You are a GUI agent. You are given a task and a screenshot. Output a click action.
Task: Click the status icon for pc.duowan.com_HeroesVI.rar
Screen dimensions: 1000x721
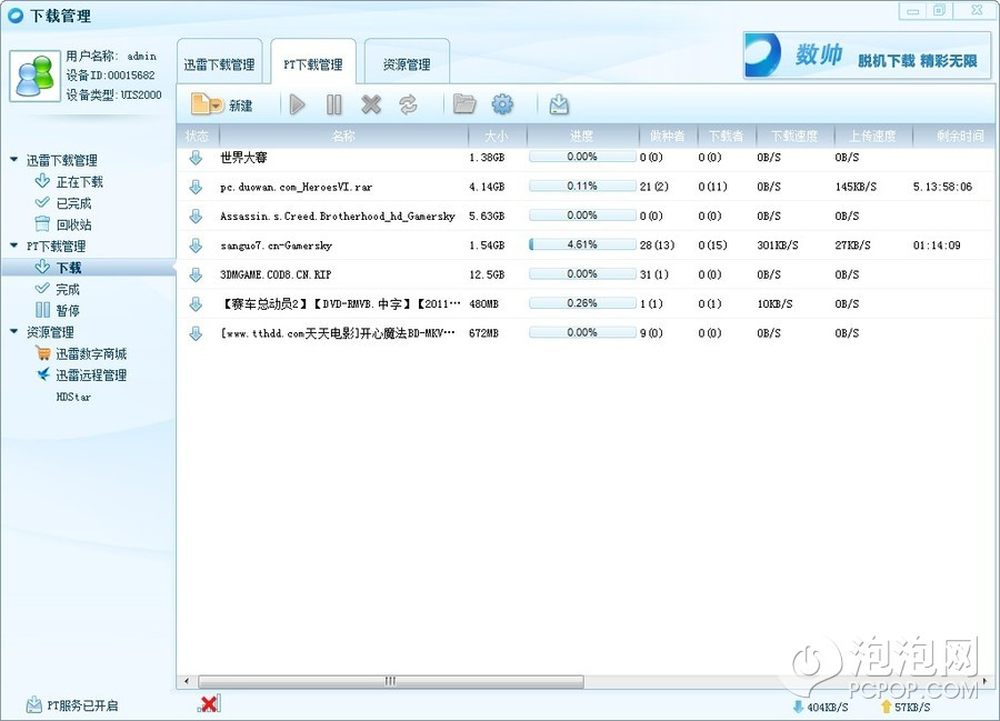click(x=196, y=187)
